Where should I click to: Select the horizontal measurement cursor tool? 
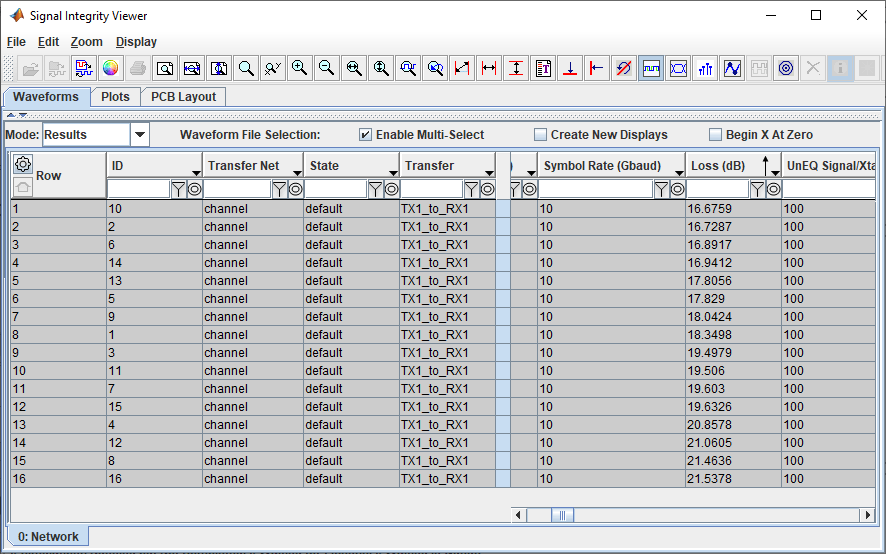click(x=489, y=68)
